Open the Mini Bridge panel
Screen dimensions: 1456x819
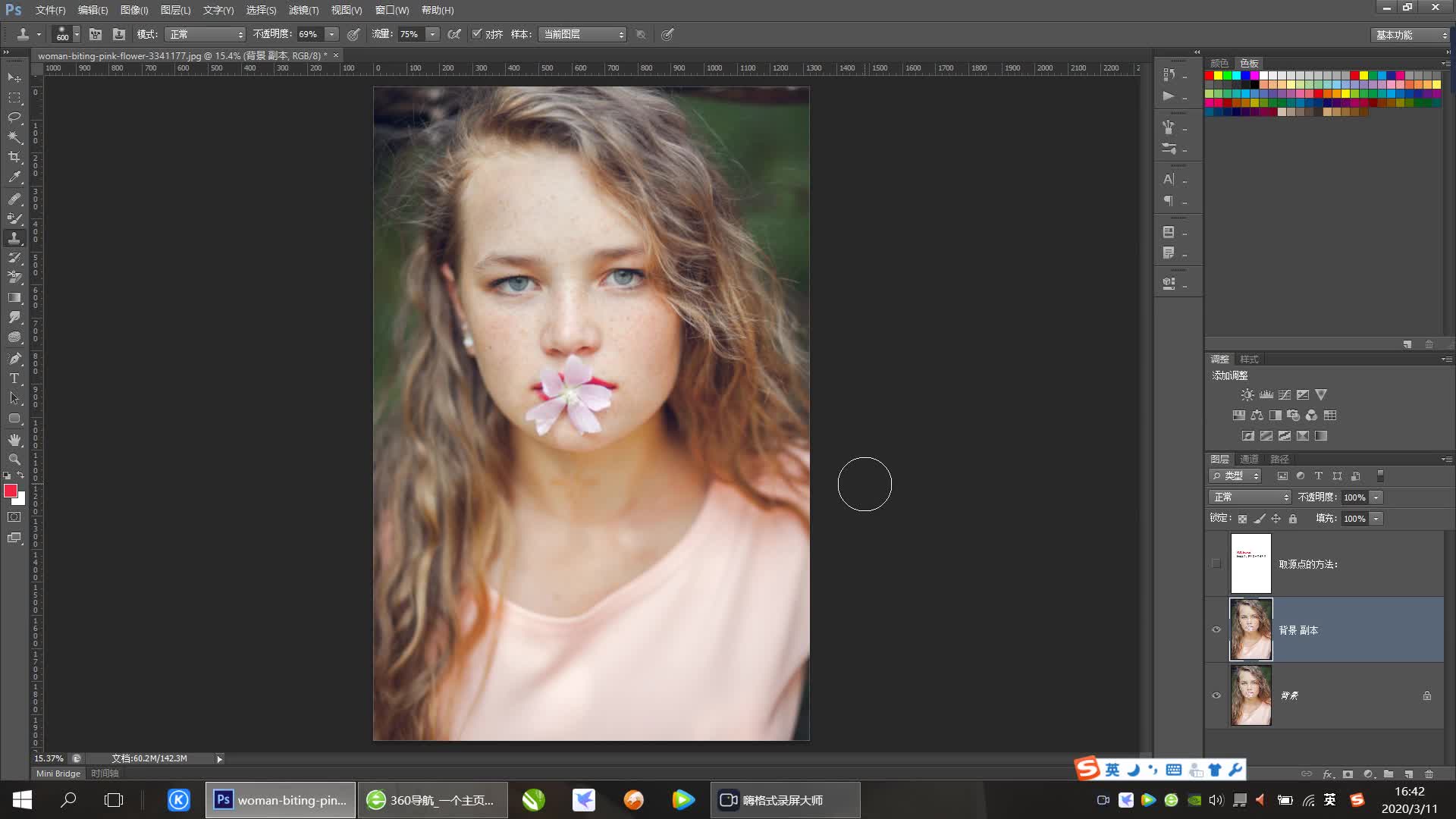(58, 773)
